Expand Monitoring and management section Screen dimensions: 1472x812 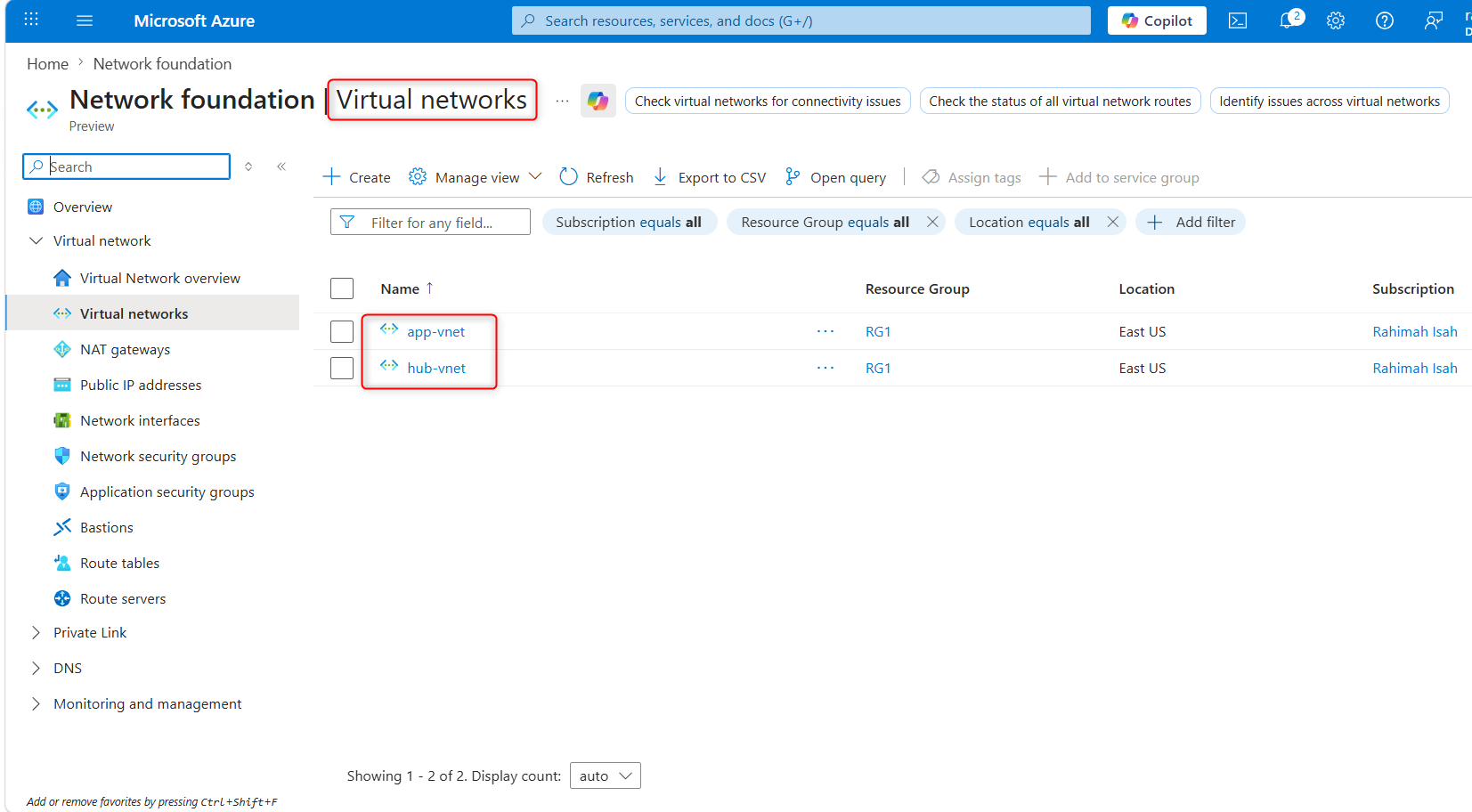[x=37, y=703]
